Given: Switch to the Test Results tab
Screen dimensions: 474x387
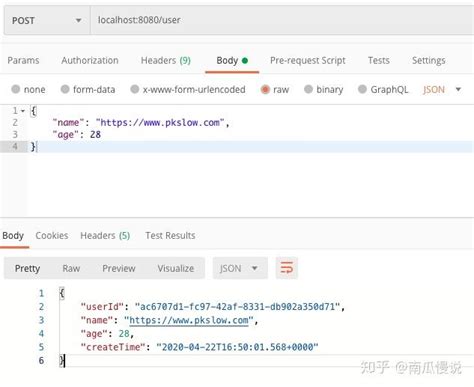Looking at the screenshot, I should coord(170,235).
